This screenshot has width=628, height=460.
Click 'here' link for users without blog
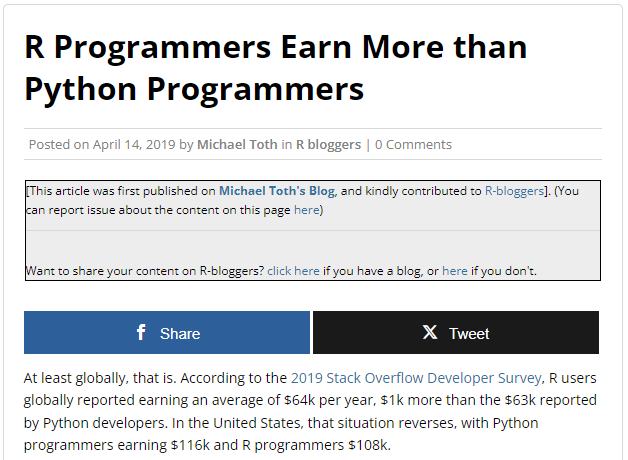pyautogui.click(x=454, y=271)
